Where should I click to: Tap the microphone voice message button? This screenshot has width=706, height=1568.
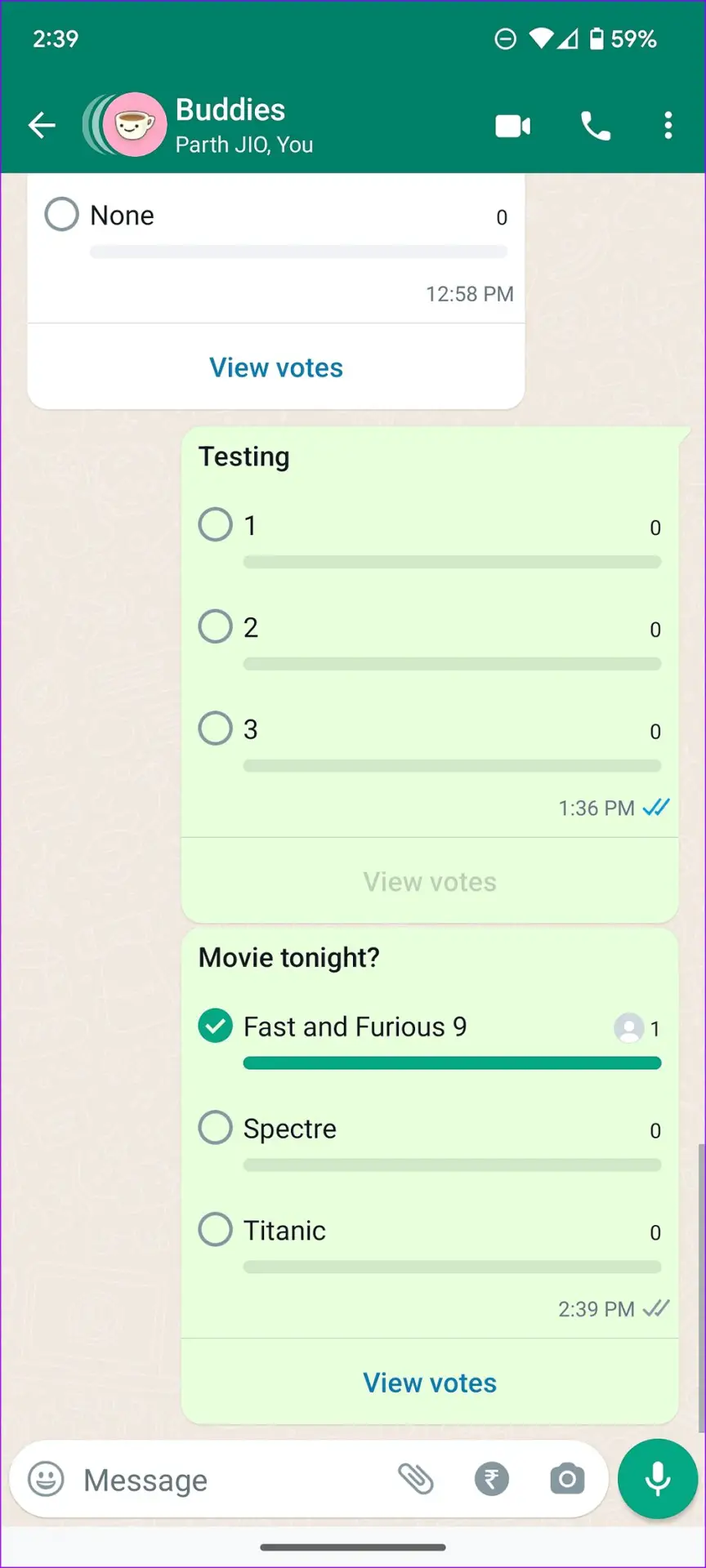[657, 1479]
